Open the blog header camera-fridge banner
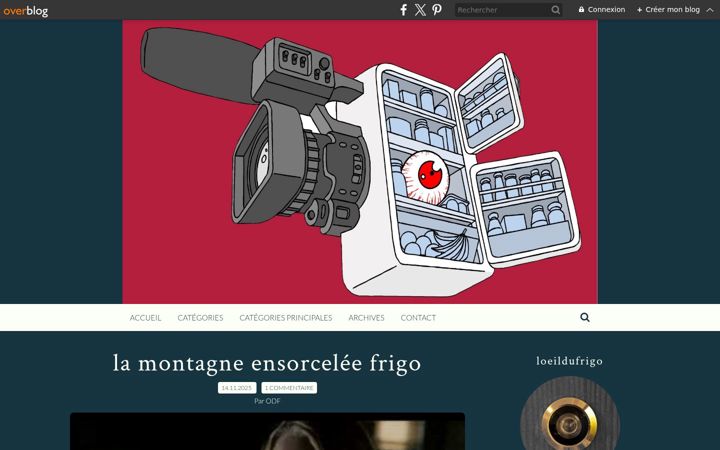The height and width of the screenshot is (450, 720). [360, 162]
